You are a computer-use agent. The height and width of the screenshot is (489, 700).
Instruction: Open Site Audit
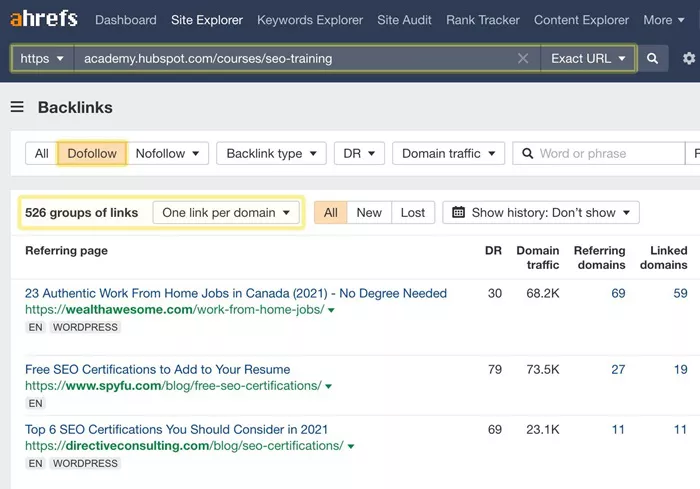click(404, 20)
